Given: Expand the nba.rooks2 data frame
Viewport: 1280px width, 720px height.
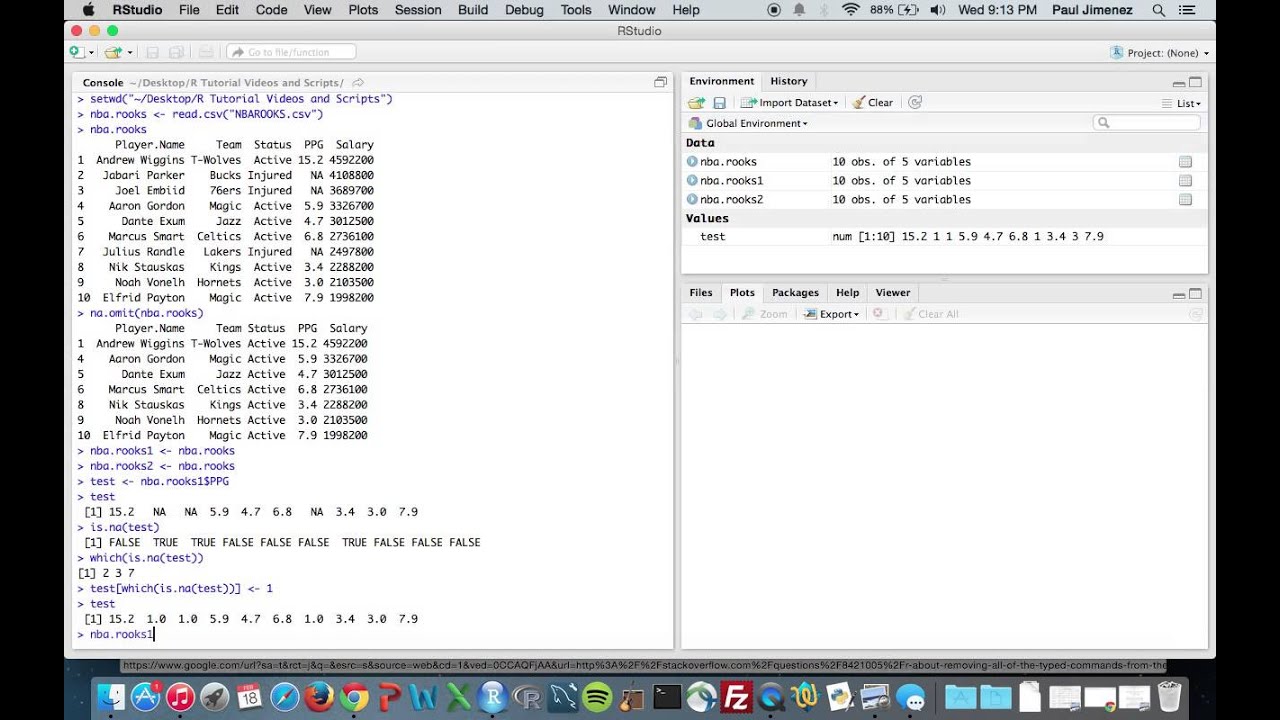Looking at the screenshot, I should point(692,200).
